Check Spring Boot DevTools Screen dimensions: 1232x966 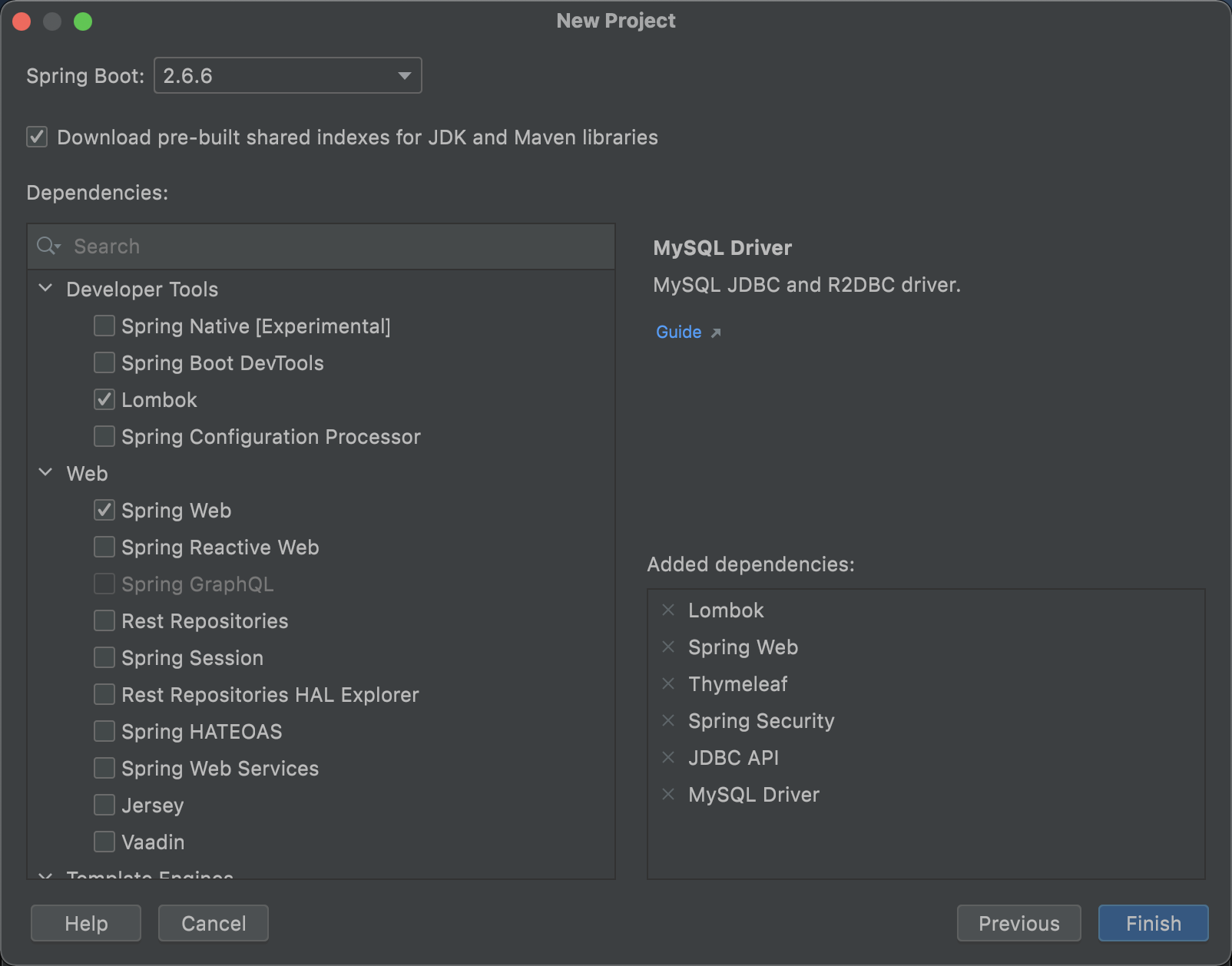click(x=104, y=362)
